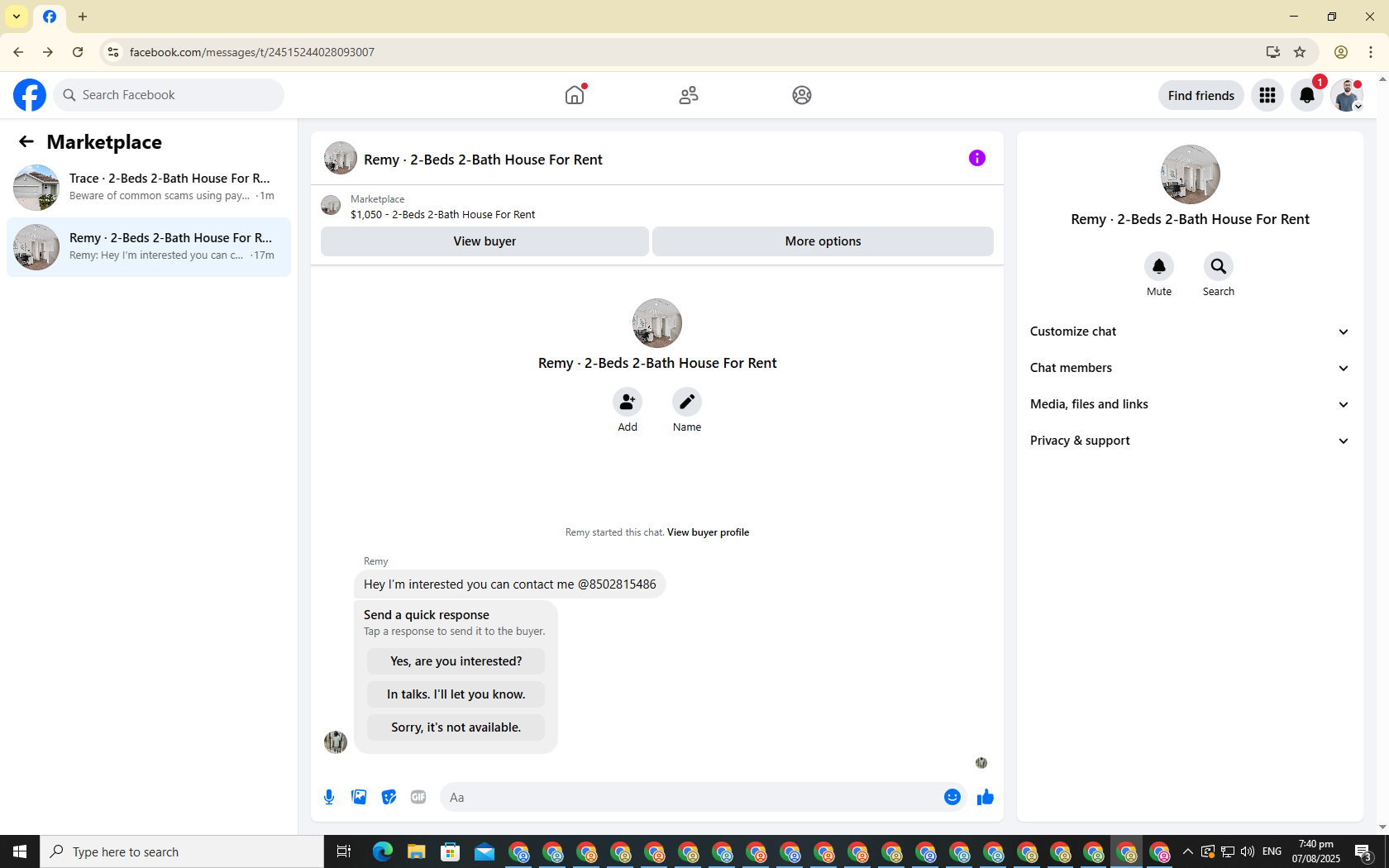Click the Facebook logo icon
1389x868 pixels.
[30, 95]
